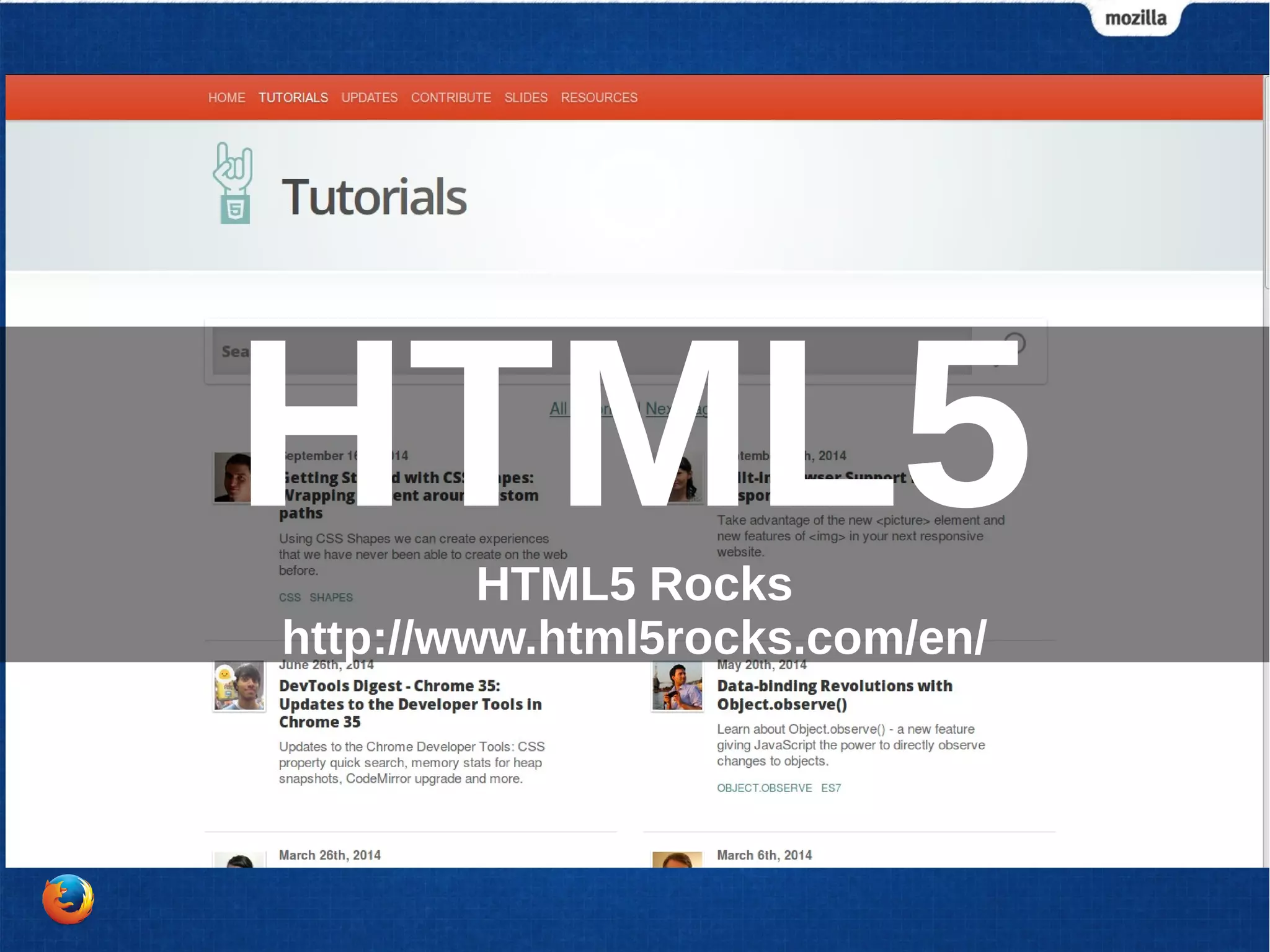The image size is (1270, 952).
Task: Click the http://www.html5rocks.com/en/ URL text
Action: click(x=634, y=637)
